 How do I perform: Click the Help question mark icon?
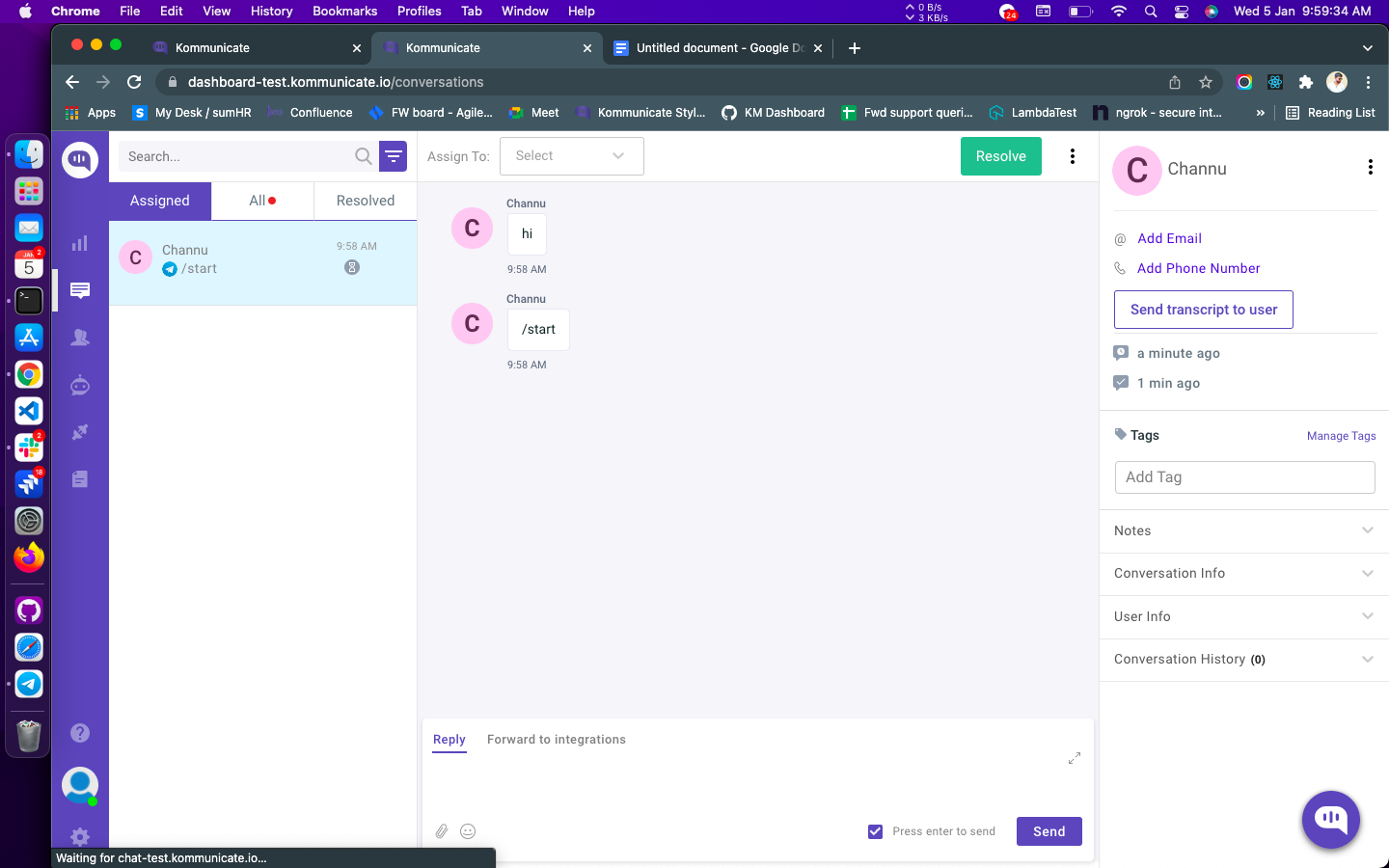point(80,733)
